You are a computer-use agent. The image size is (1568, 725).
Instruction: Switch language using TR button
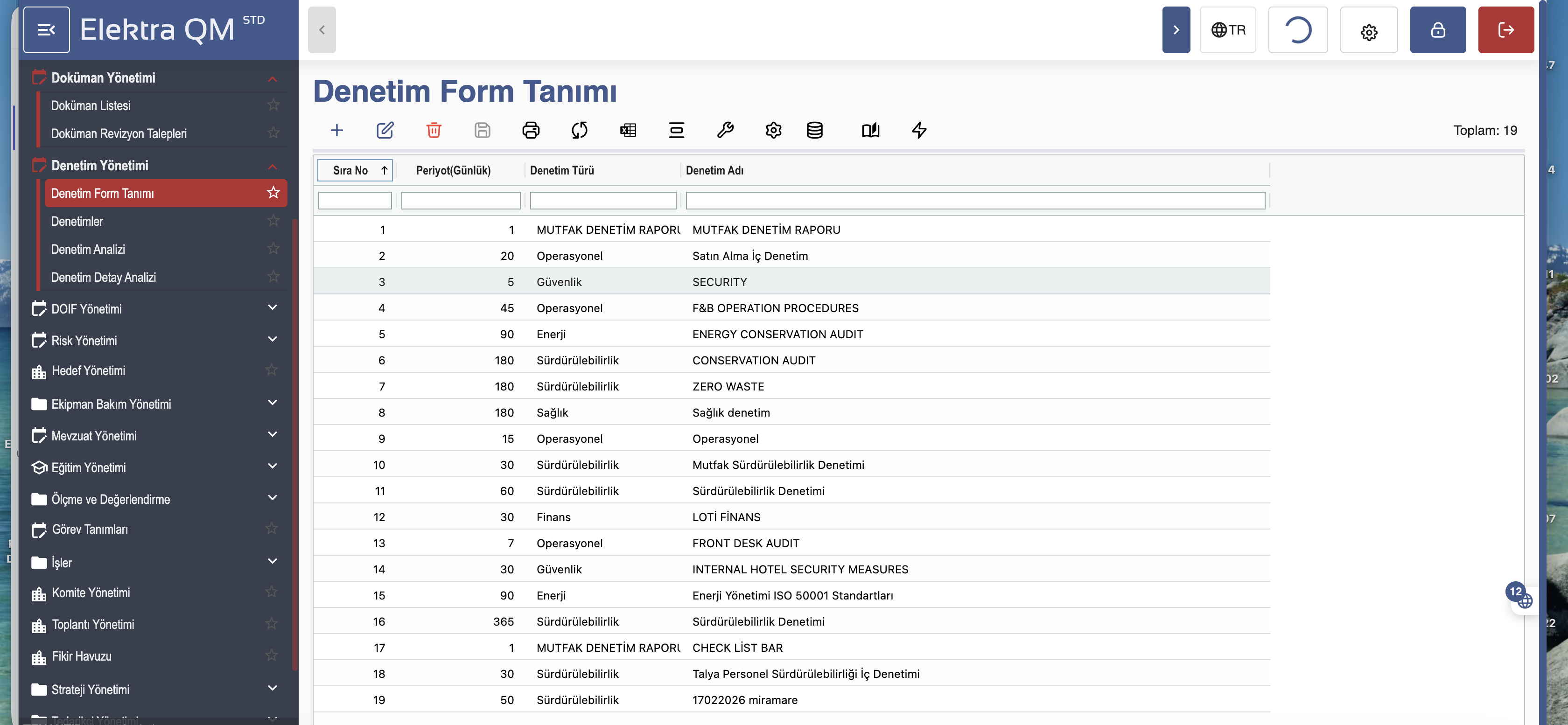coord(1227,30)
